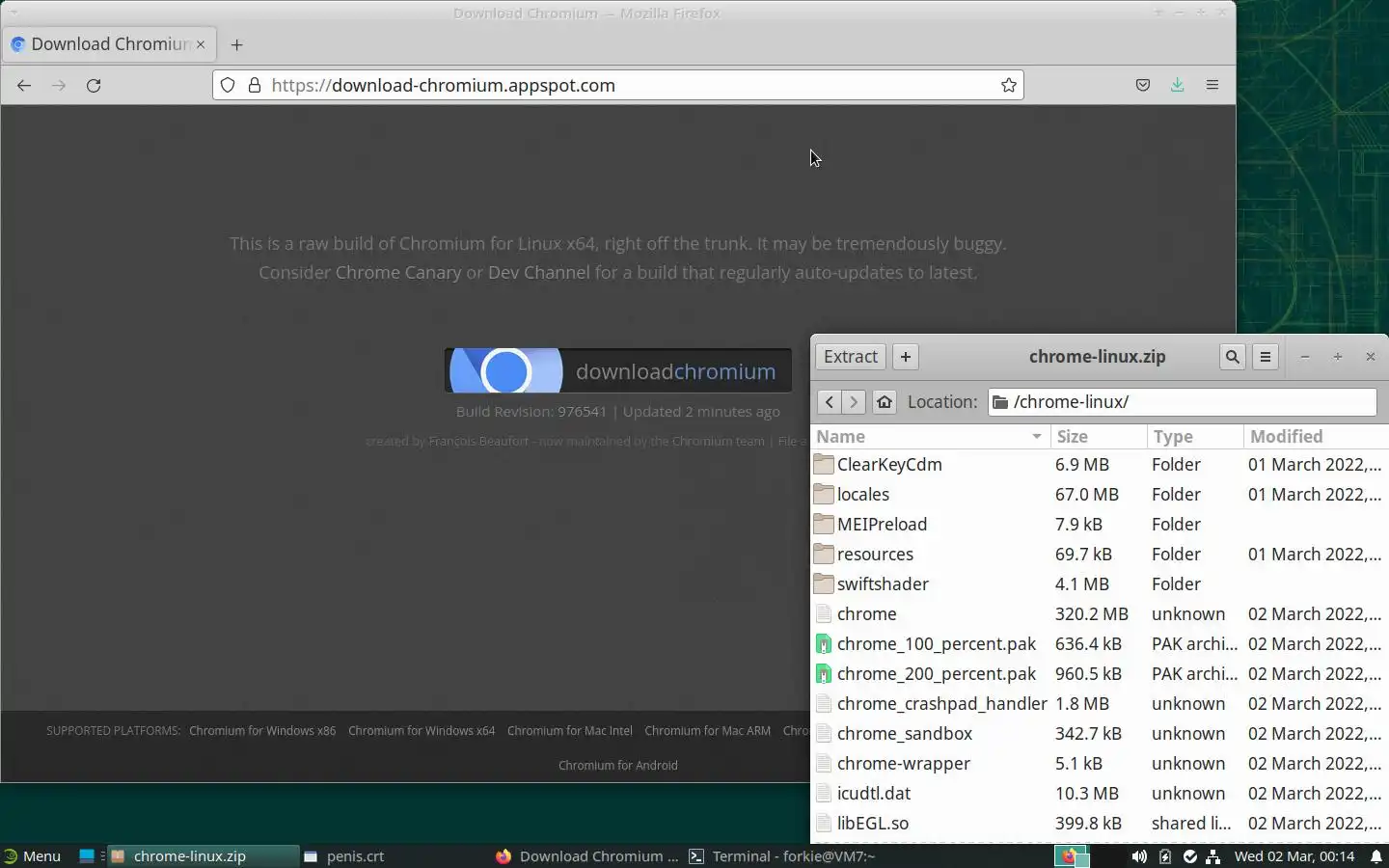Open Chromium for Windows x64 link
Image resolution: width=1389 pixels, height=868 pixels.
pos(422,730)
